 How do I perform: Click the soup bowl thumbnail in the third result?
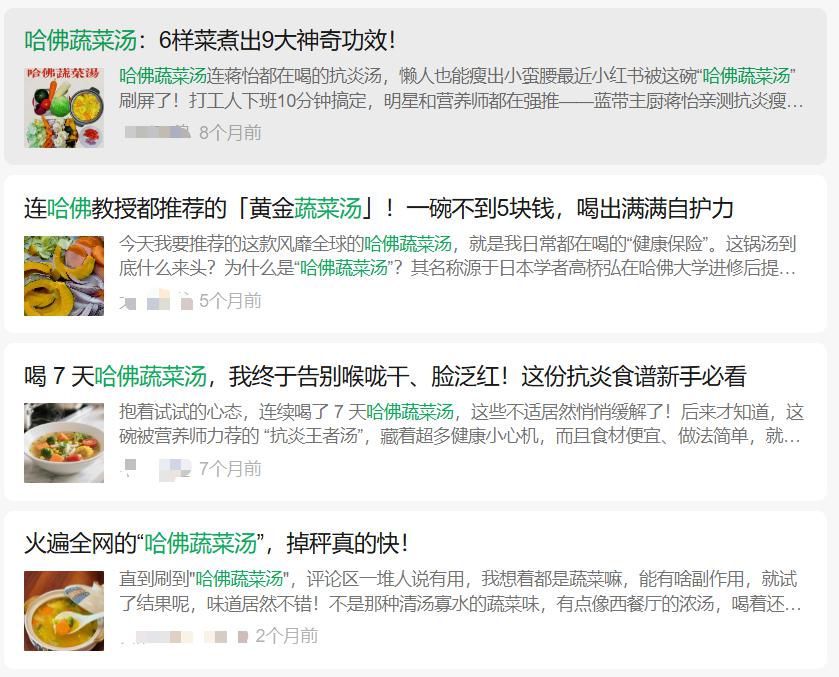[x=64, y=443]
